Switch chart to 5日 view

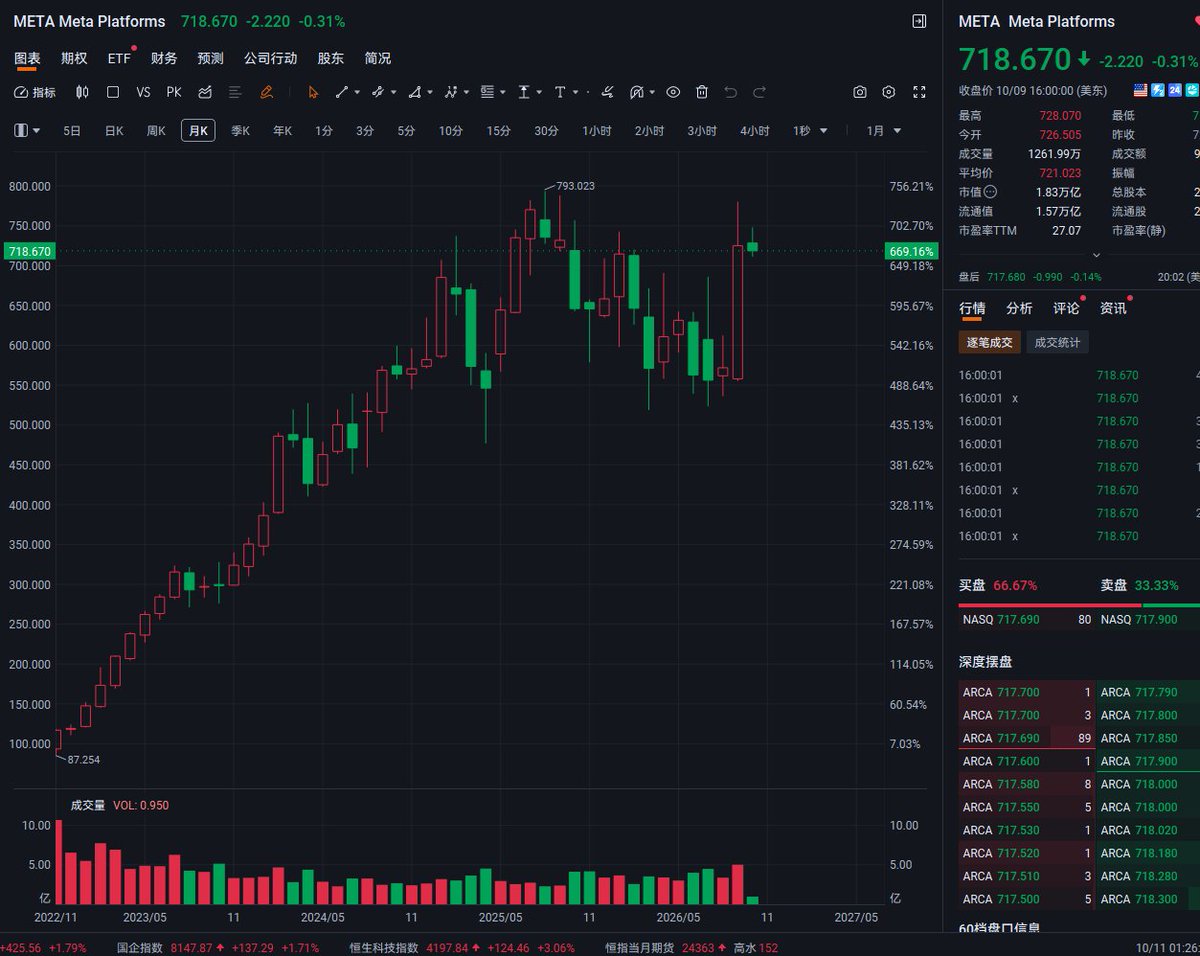click(72, 130)
